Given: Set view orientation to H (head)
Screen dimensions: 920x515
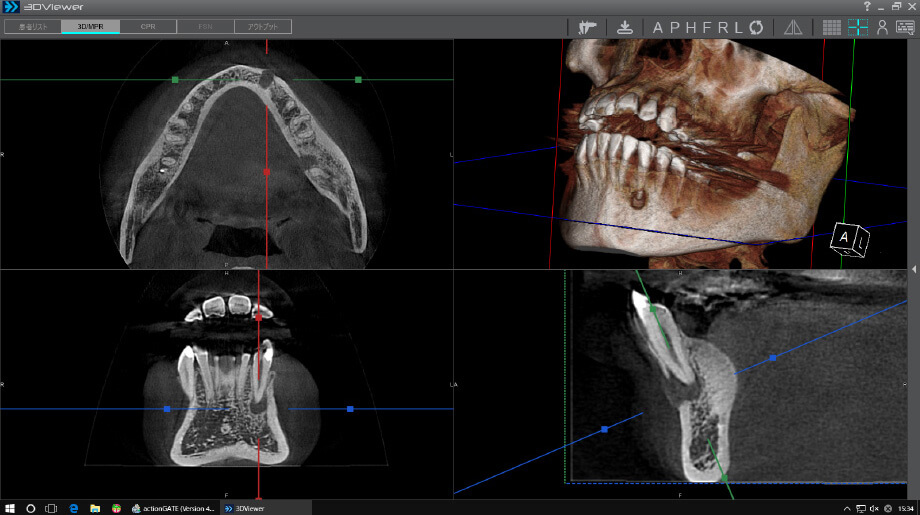Looking at the screenshot, I should pos(691,27).
